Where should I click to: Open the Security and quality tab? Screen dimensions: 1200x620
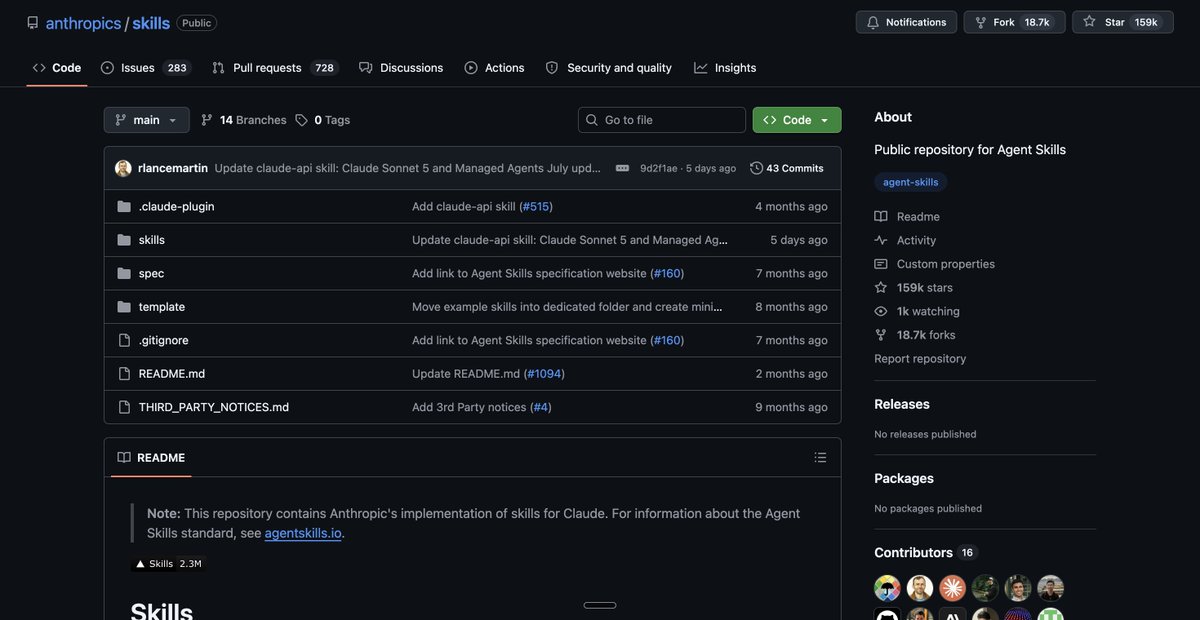(x=609, y=68)
